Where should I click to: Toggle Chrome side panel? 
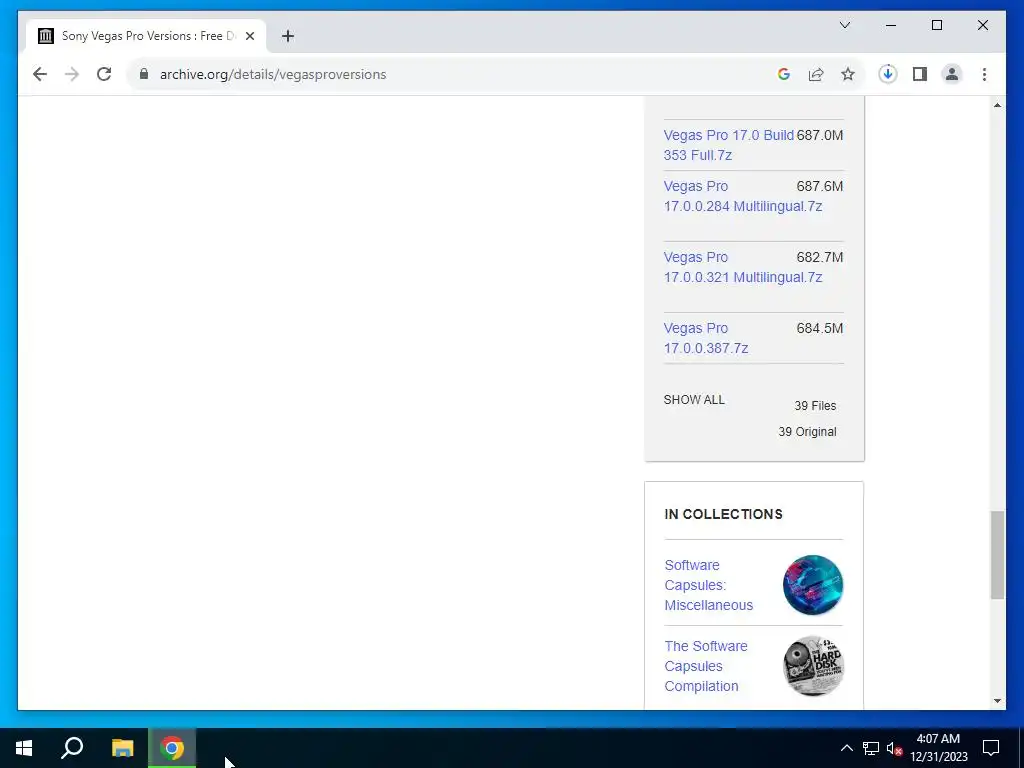coord(920,74)
